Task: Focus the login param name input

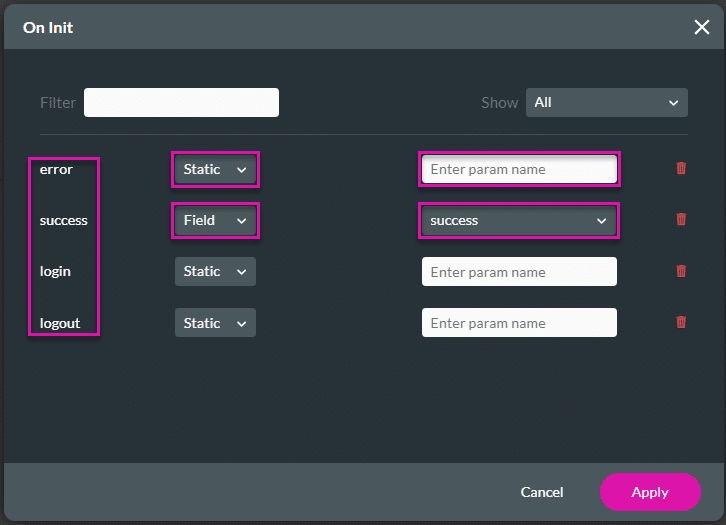Action: click(x=518, y=272)
